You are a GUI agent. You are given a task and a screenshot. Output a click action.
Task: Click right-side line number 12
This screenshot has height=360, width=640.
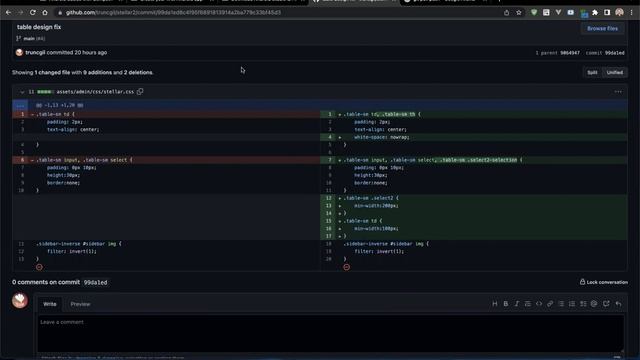coord(329,198)
